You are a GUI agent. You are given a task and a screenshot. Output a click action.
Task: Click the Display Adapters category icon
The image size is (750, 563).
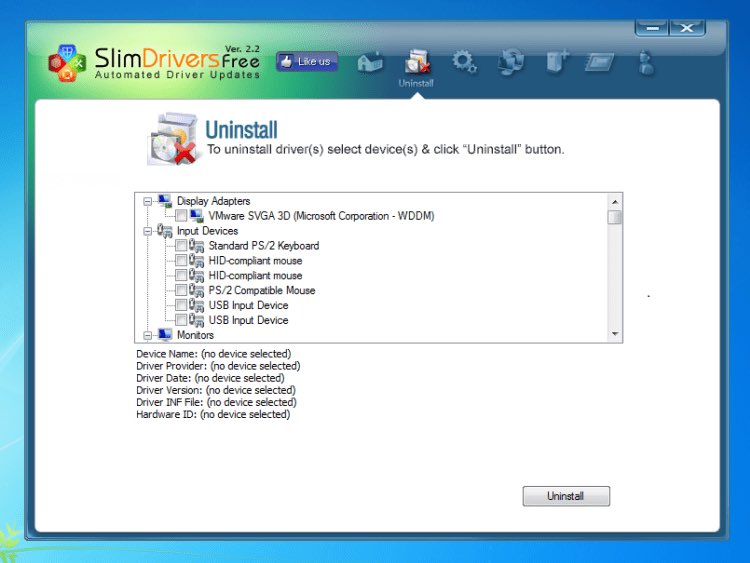coord(165,201)
